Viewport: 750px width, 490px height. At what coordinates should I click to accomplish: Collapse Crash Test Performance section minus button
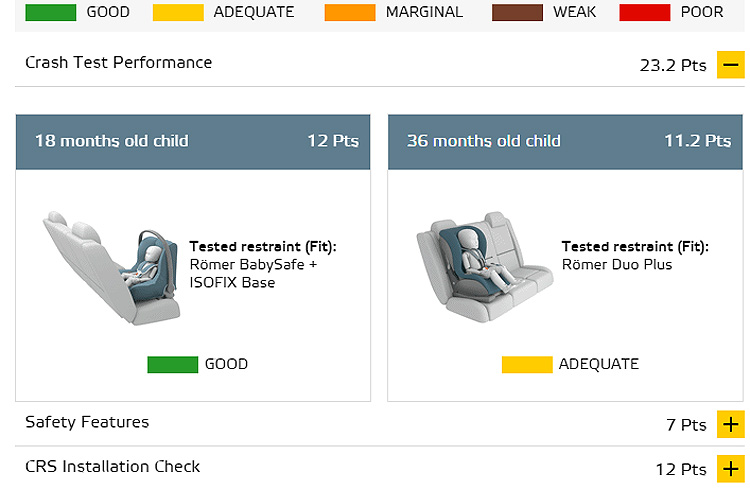click(x=730, y=65)
